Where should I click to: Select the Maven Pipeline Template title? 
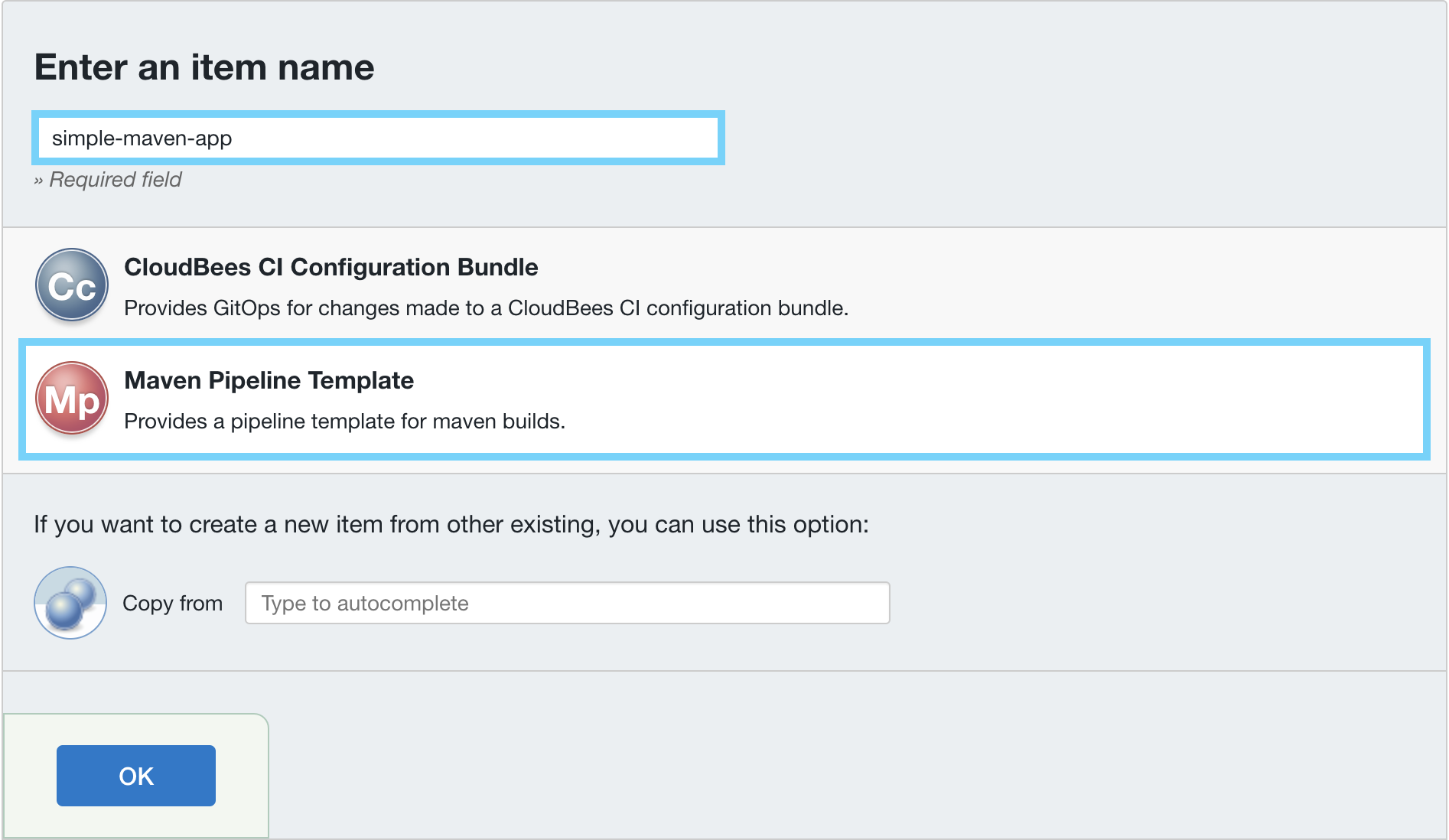pos(269,380)
